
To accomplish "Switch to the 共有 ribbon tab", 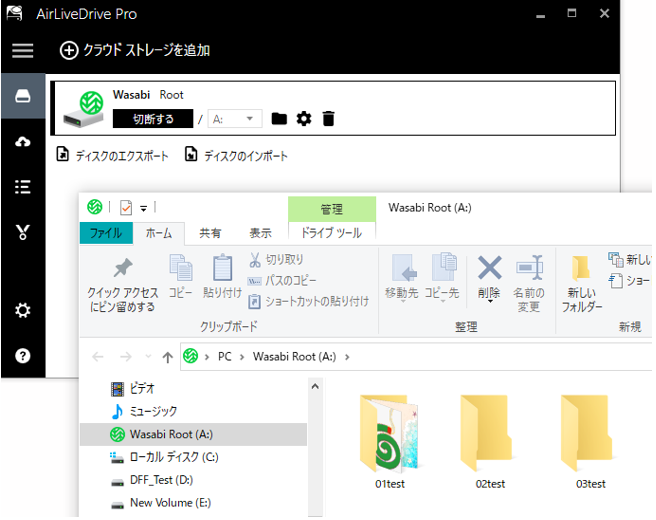I will (x=210, y=233).
